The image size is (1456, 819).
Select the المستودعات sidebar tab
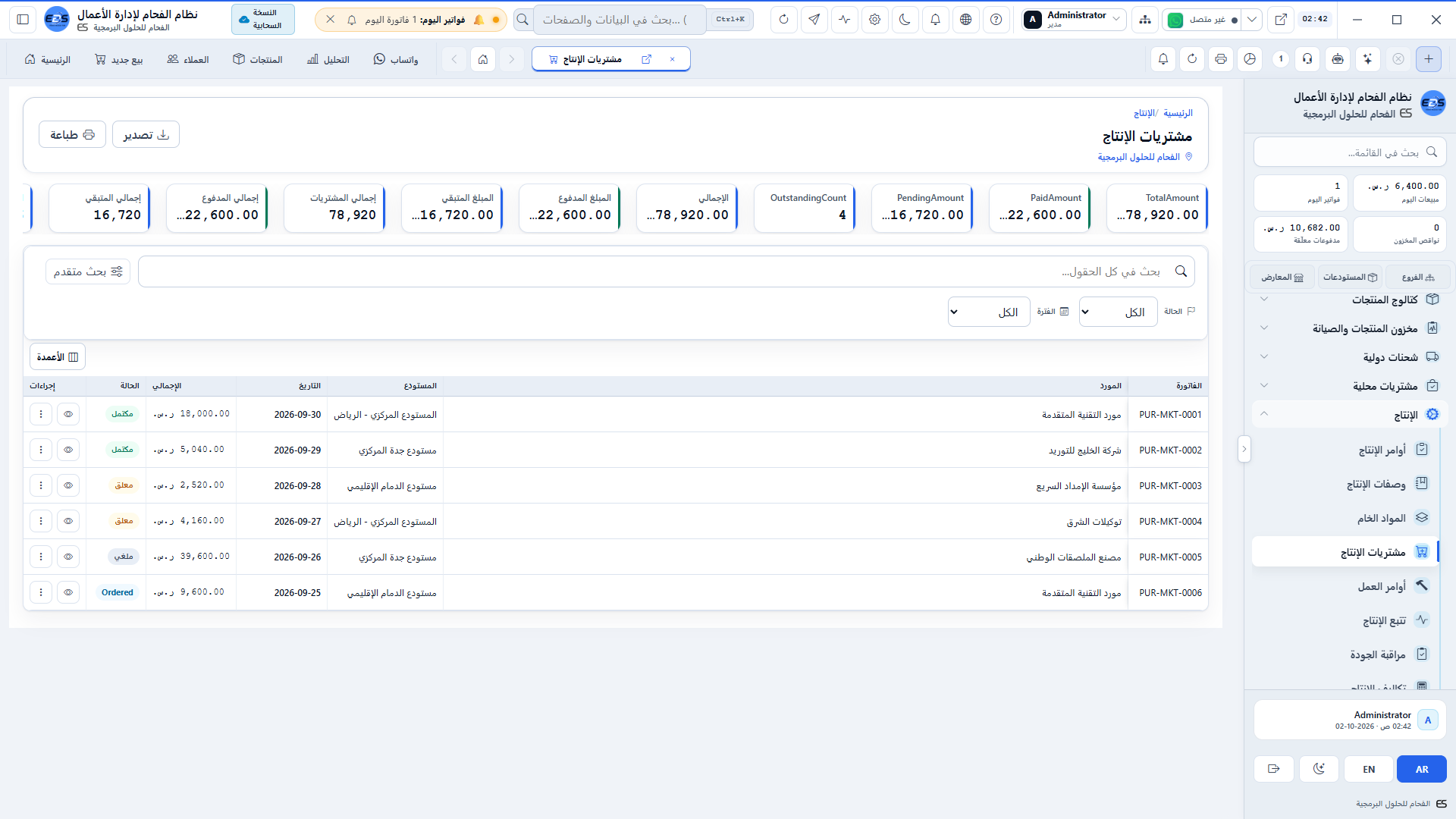tap(1350, 278)
